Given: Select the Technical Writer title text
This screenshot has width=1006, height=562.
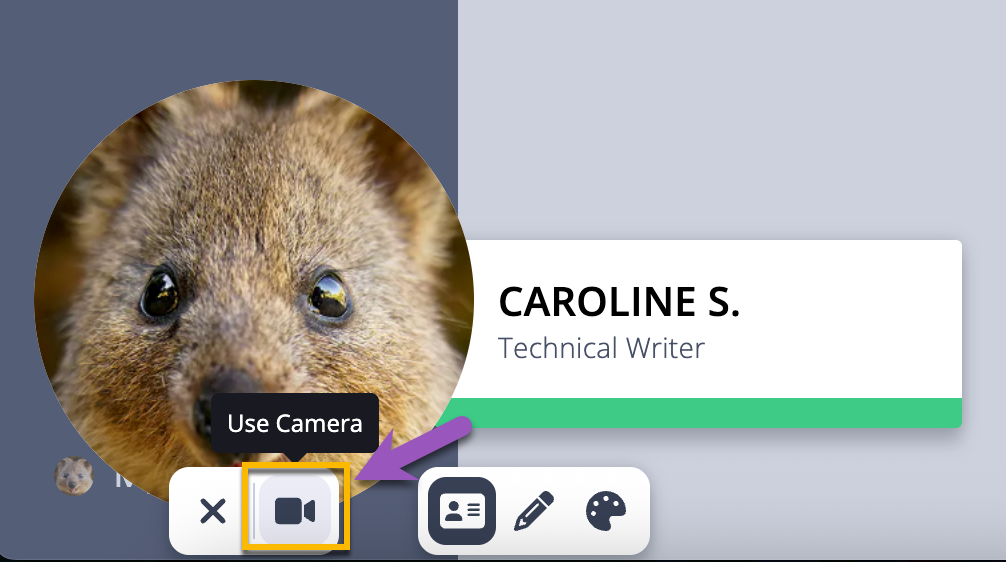Looking at the screenshot, I should click(x=601, y=348).
